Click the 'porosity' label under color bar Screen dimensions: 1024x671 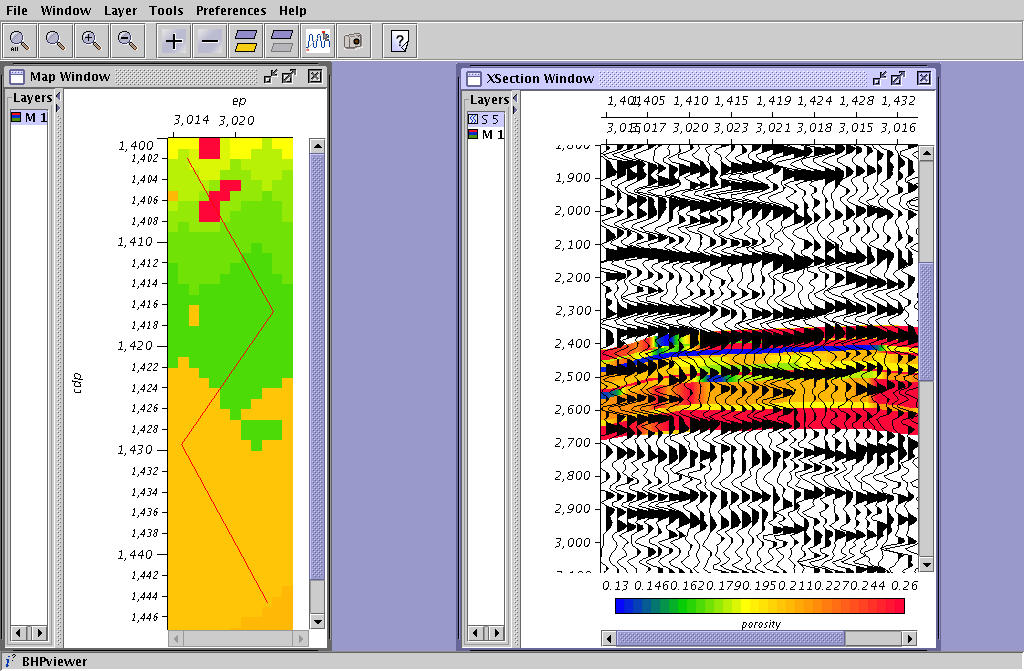tap(761, 624)
